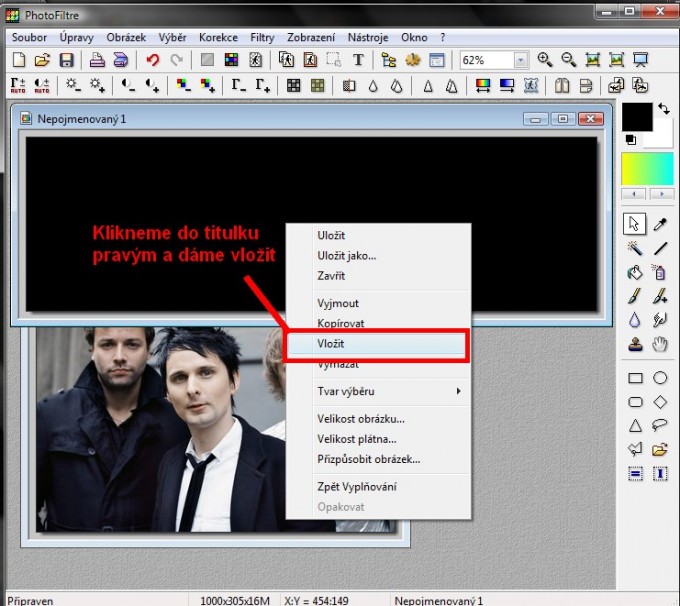Choose the Rhombus selection shape
680x606 pixels.
(x=660, y=402)
